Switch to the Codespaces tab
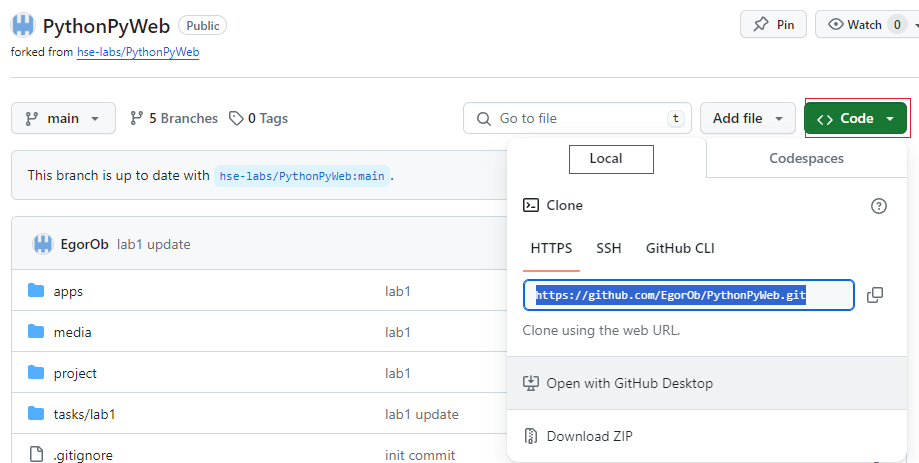The image size is (919, 463). (x=806, y=158)
